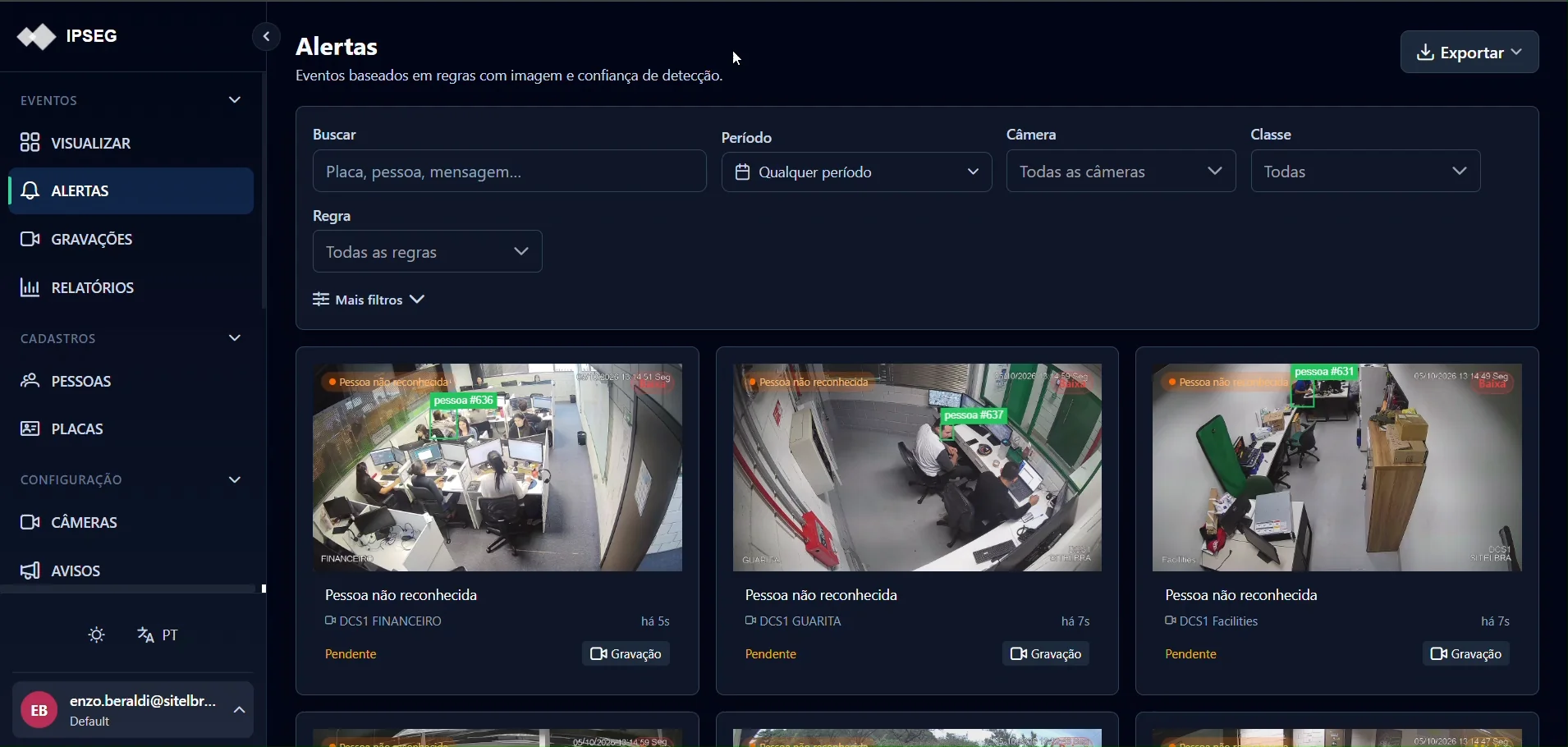Click the sidebar vertical scrollbar
The height and width of the screenshot is (747, 1568).
(264, 190)
